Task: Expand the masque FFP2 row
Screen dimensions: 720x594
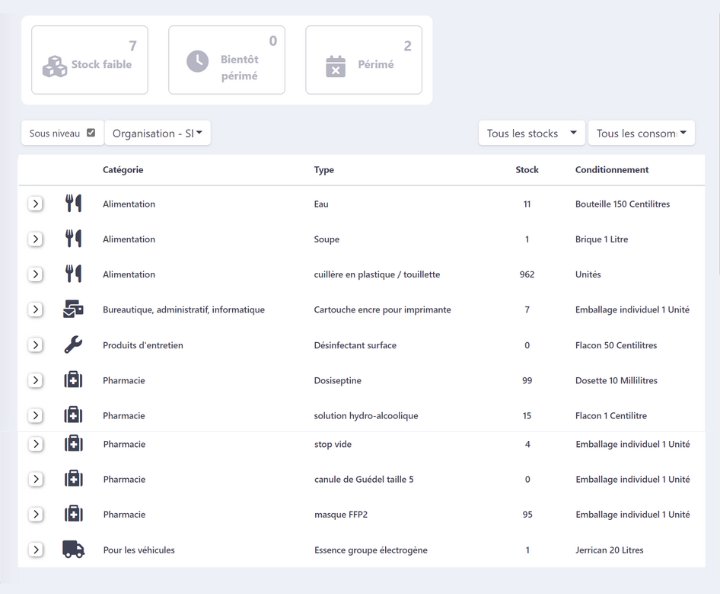Action: (x=36, y=514)
